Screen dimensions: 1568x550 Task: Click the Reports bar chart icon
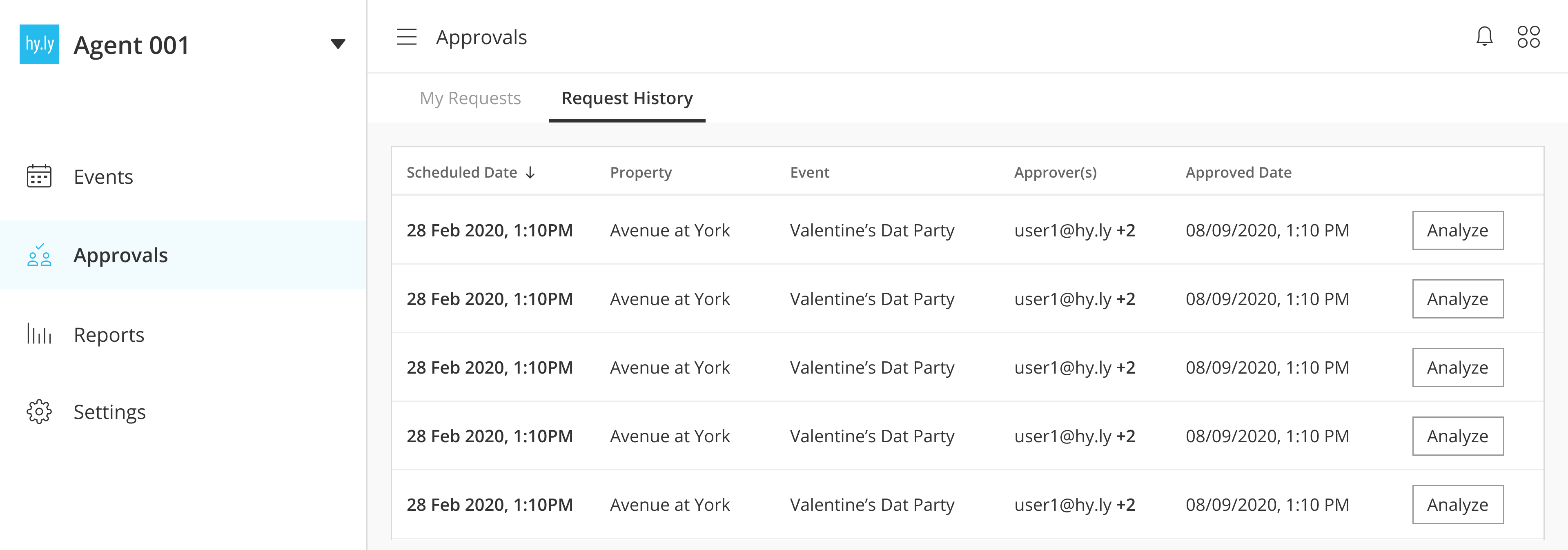coord(39,334)
